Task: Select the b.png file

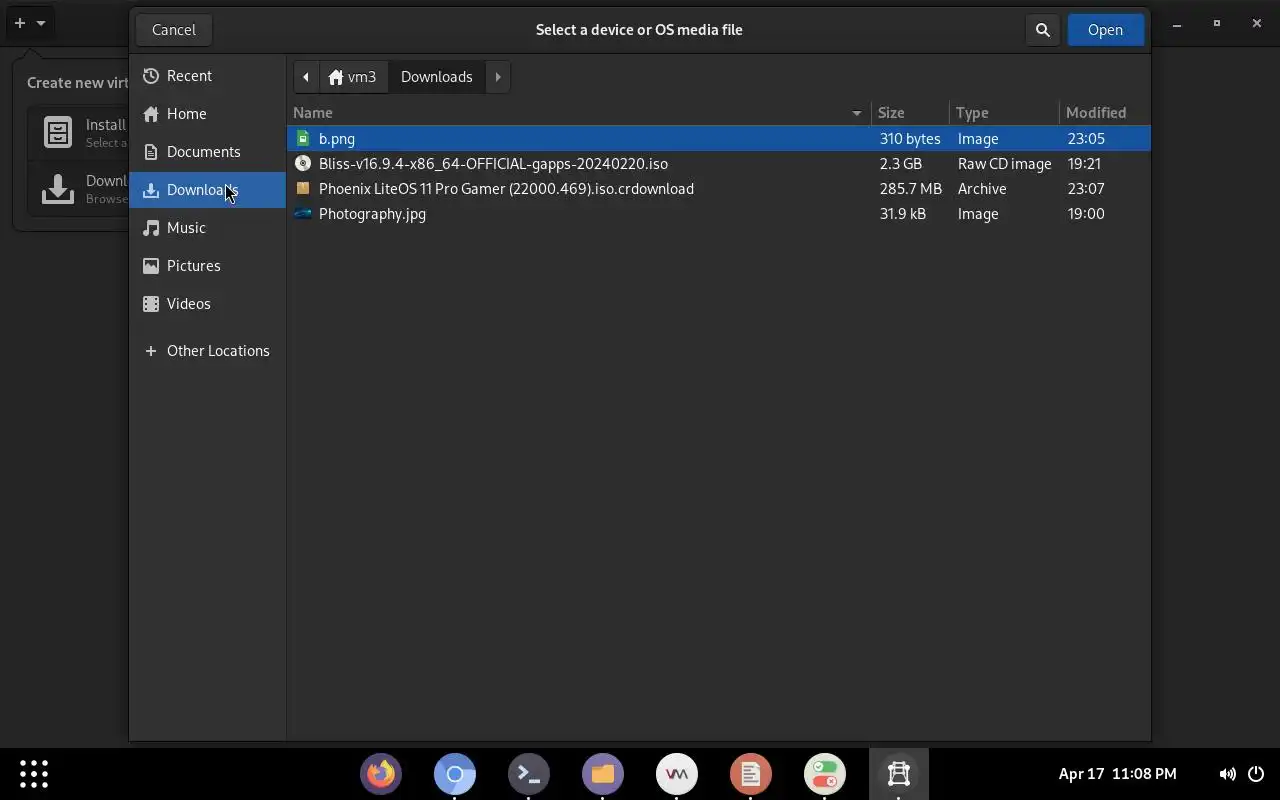Action: click(719, 139)
